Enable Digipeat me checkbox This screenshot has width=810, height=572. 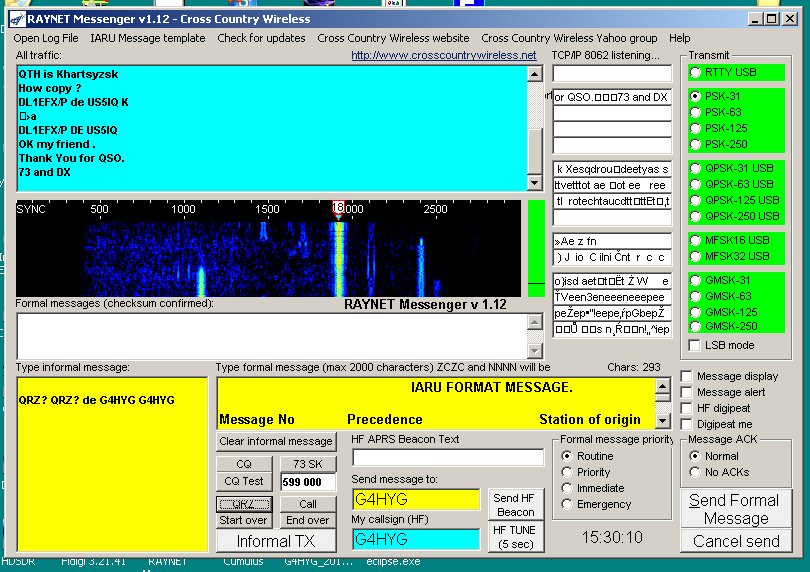tap(687, 425)
